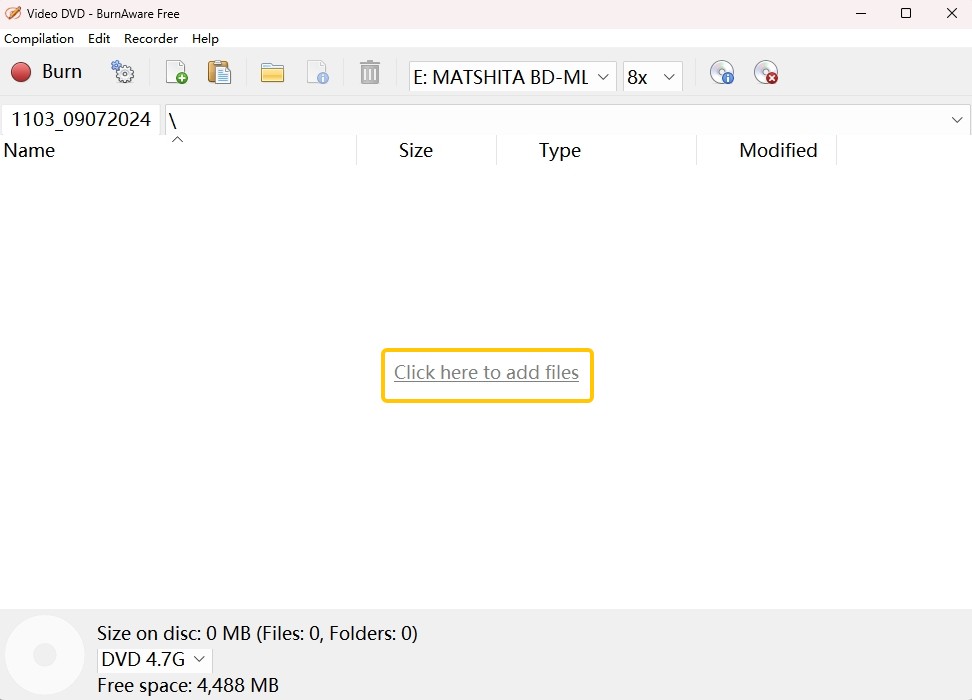972x700 pixels.
Task: Open the Recorder menu
Action: coord(151,38)
